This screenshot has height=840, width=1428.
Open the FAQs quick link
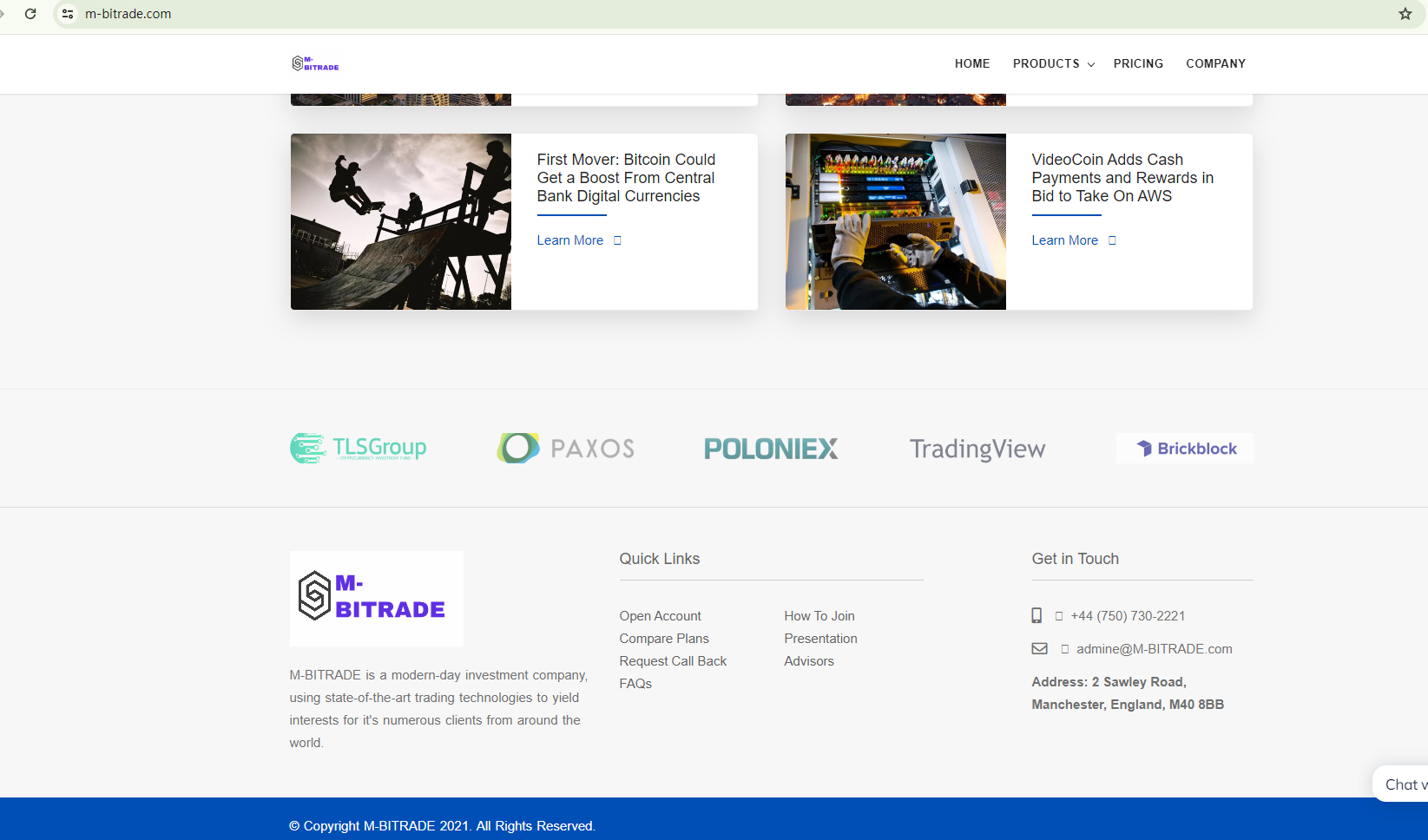635,684
